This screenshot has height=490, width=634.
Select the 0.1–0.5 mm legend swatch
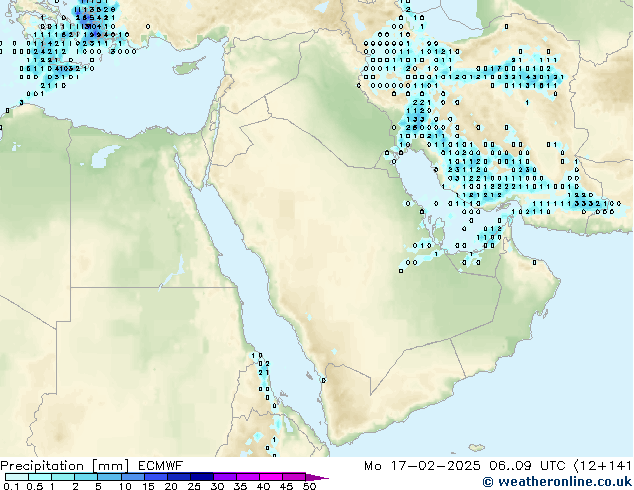click(x=17, y=477)
